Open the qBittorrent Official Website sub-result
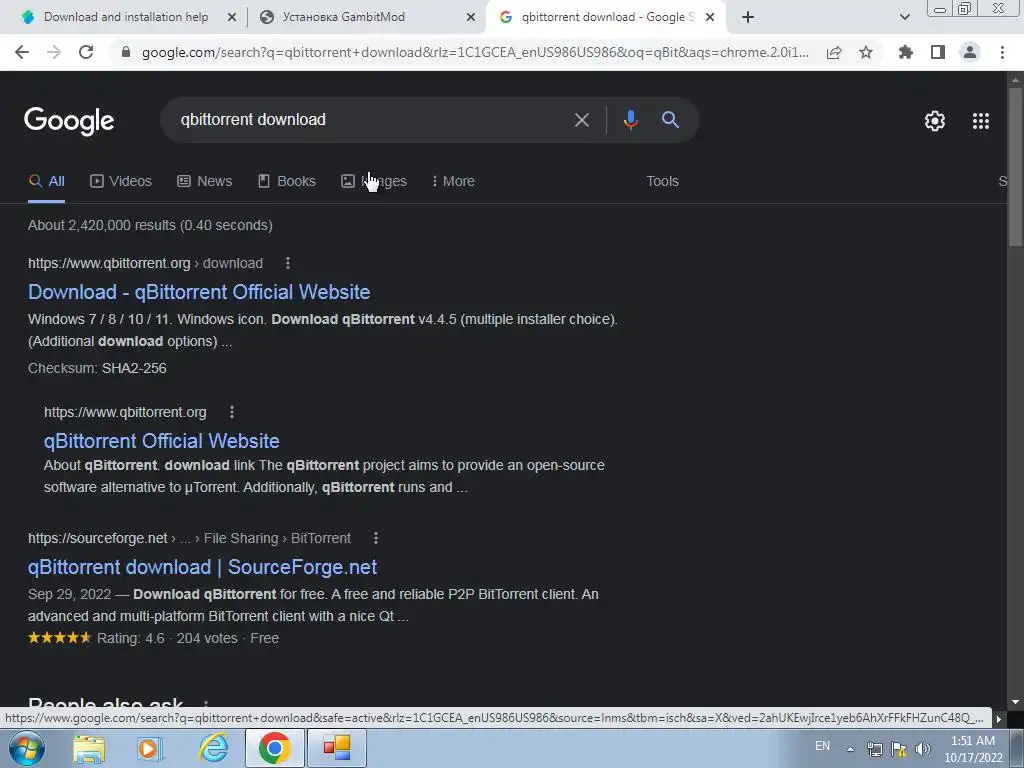Image resolution: width=1024 pixels, height=768 pixels. [161, 441]
